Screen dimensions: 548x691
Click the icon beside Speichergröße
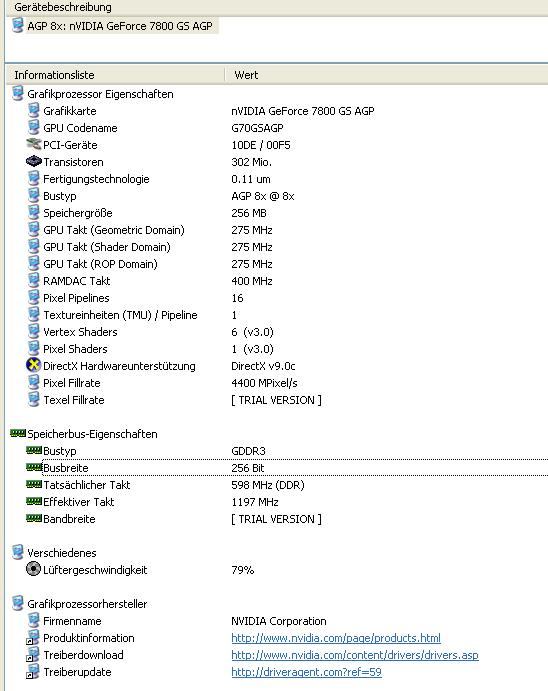point(33,212)
